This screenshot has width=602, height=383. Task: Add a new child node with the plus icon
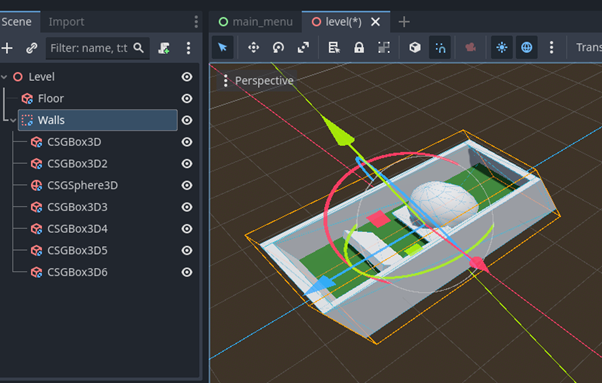[x=7, y=48]
